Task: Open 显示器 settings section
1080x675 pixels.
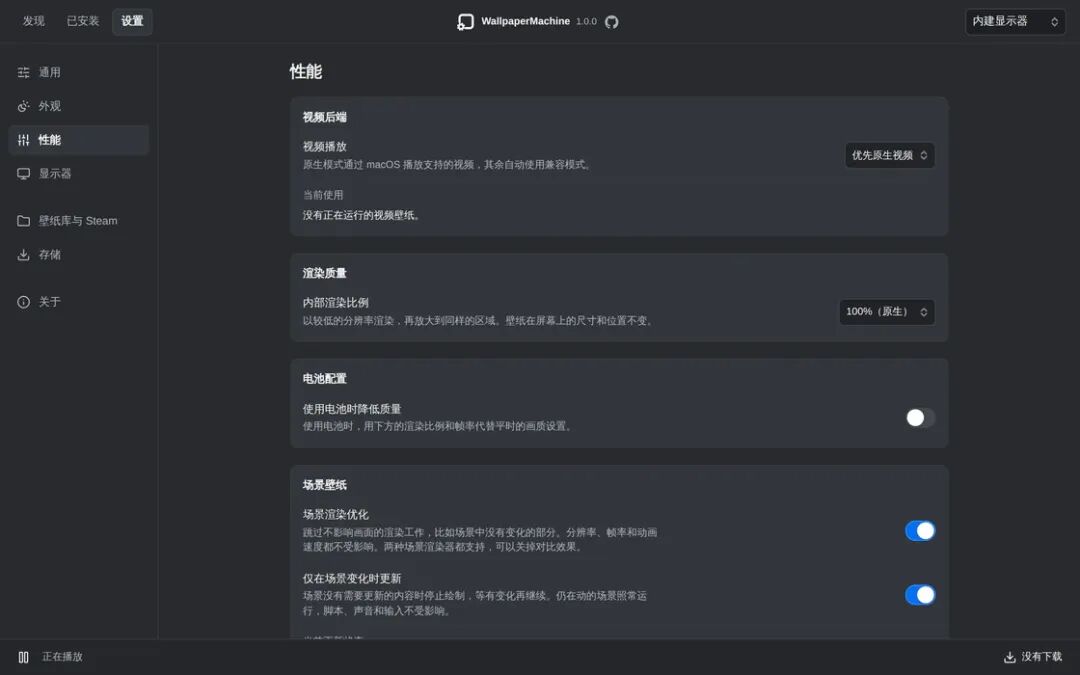Action: pos(79,174)
